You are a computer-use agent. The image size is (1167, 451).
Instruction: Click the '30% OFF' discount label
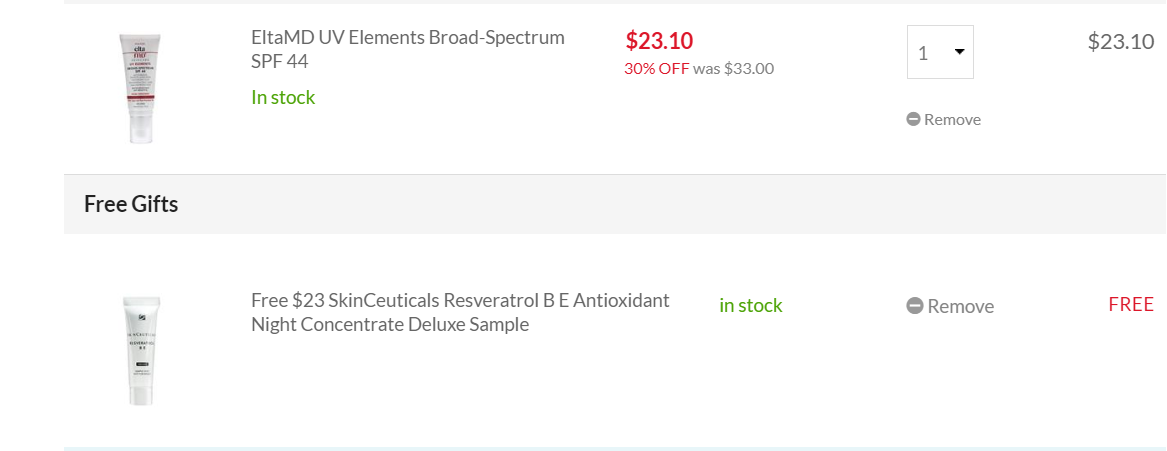point(656,69)
